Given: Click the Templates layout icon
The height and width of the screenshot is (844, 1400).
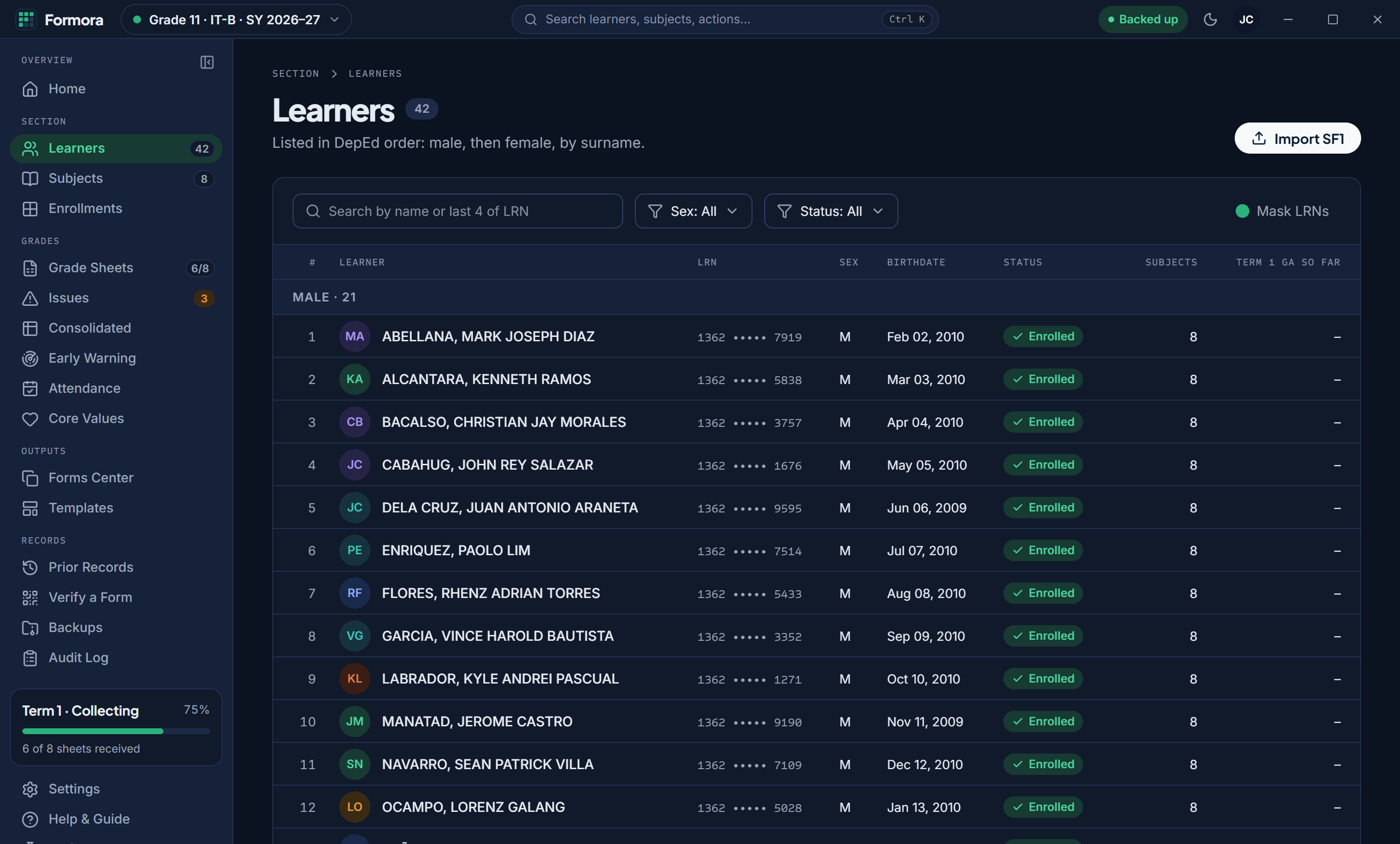Looking at the screenshot, I should [x=30, y=508].
